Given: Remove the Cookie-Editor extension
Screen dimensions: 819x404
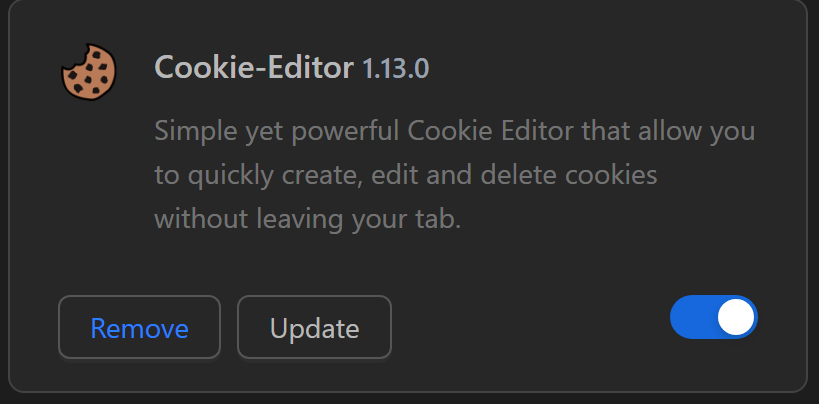Looking at the screenshot, I should [139, 327].
